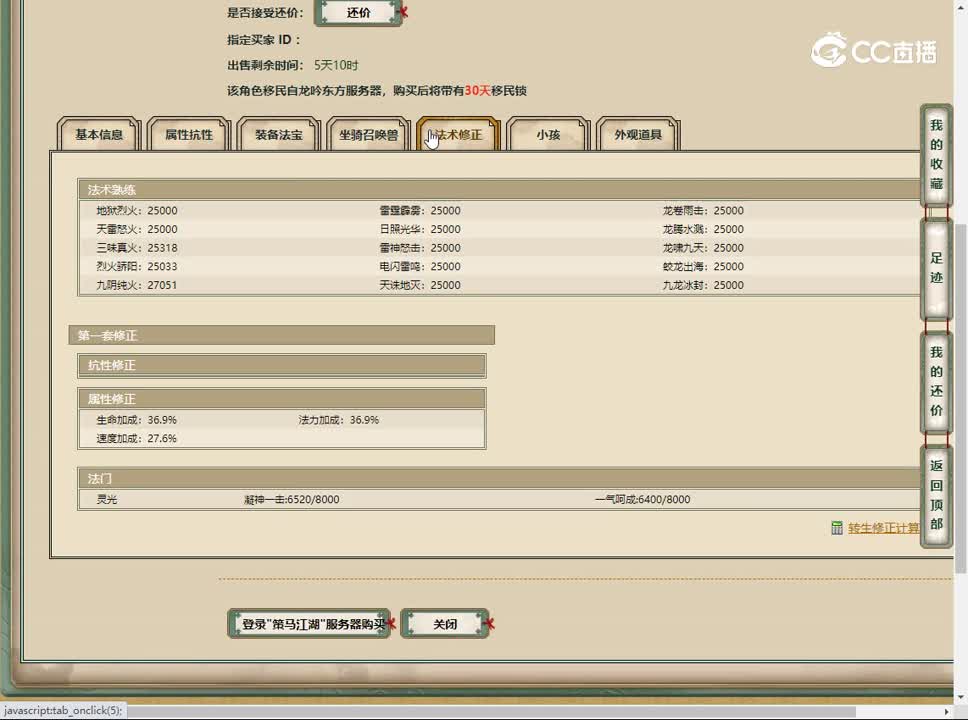Click the 法术修正 tab
968x720 pixels.
point(458,134)
